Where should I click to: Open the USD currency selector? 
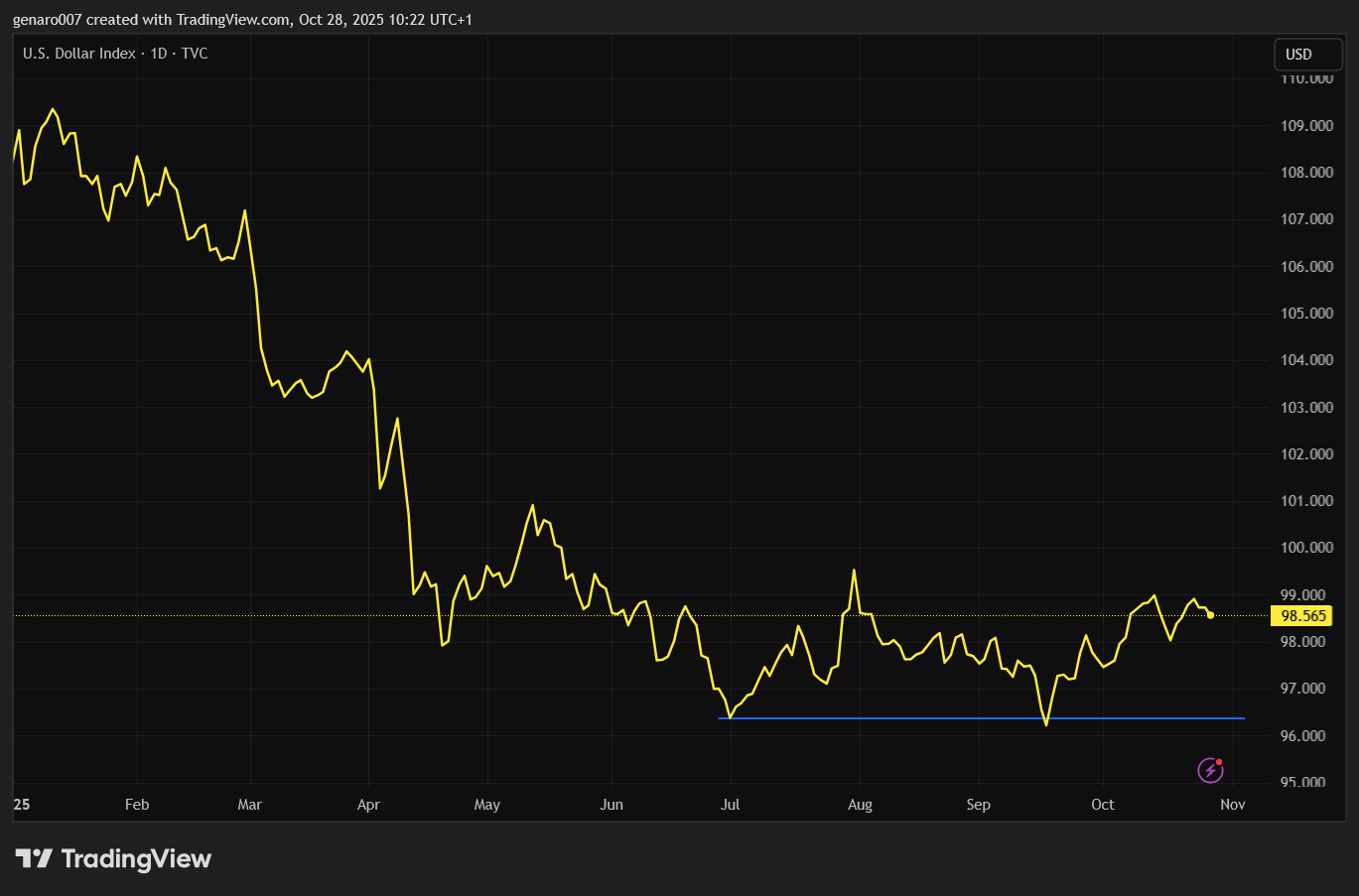click(1308, 55)
